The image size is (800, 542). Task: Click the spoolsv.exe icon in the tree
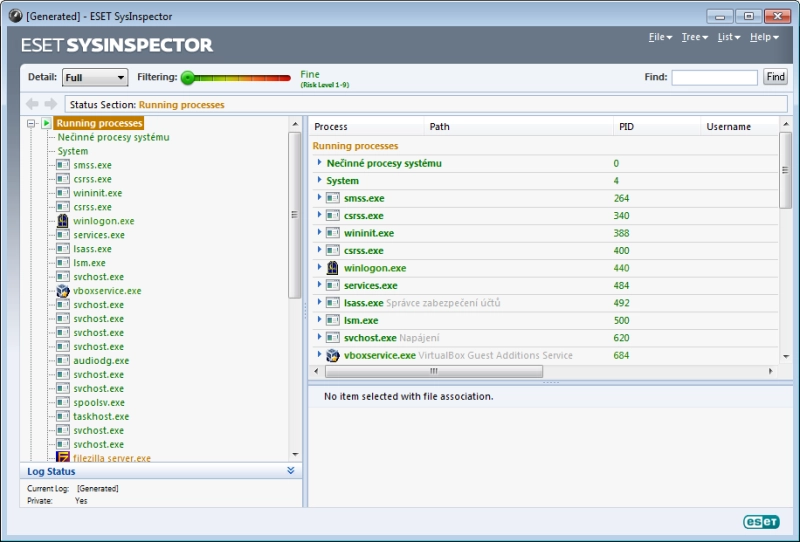[x=63, y=402]
